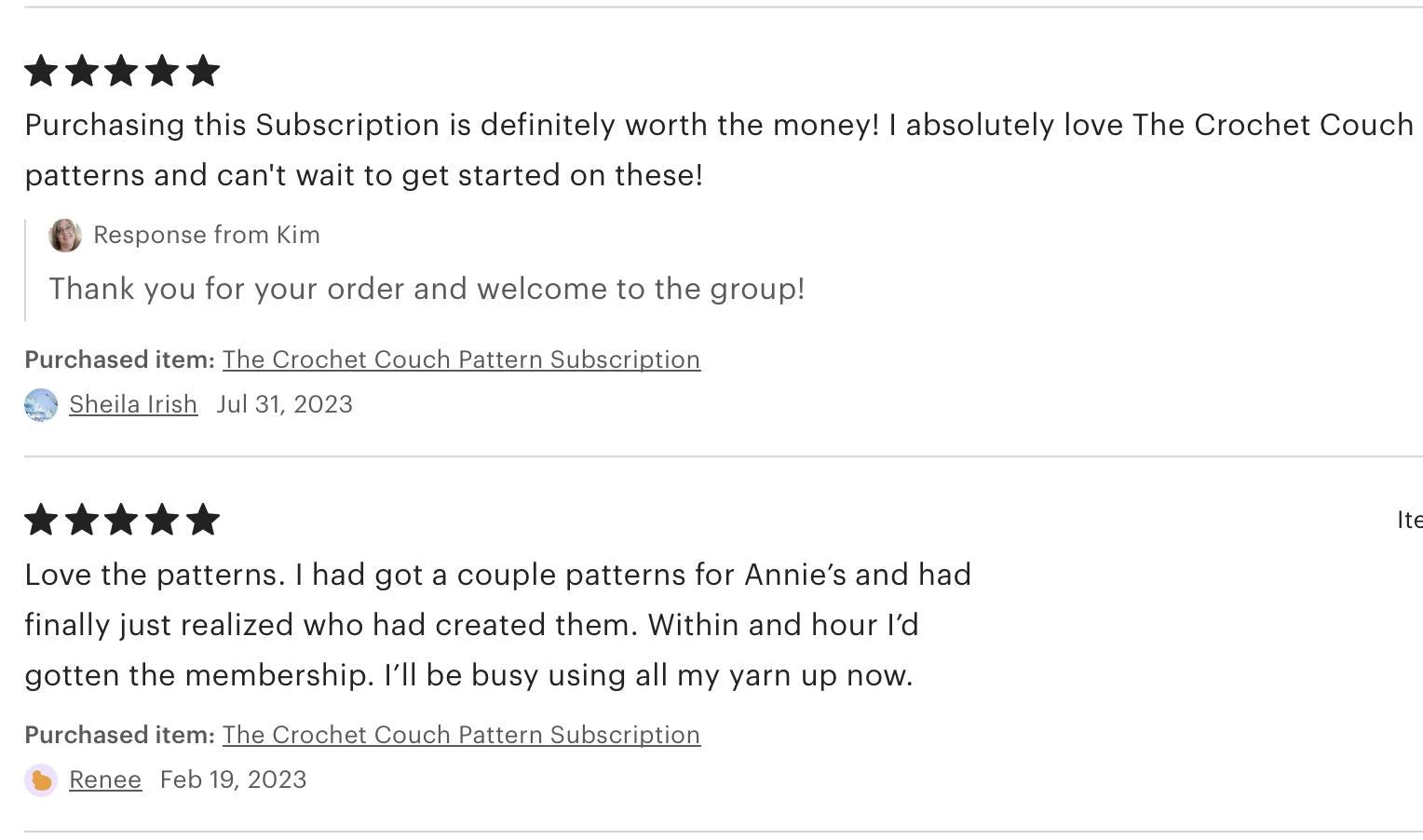The image size is (1423, 840).
Task: Click the 'Response from Kim' label
Action: click(207, 235)
